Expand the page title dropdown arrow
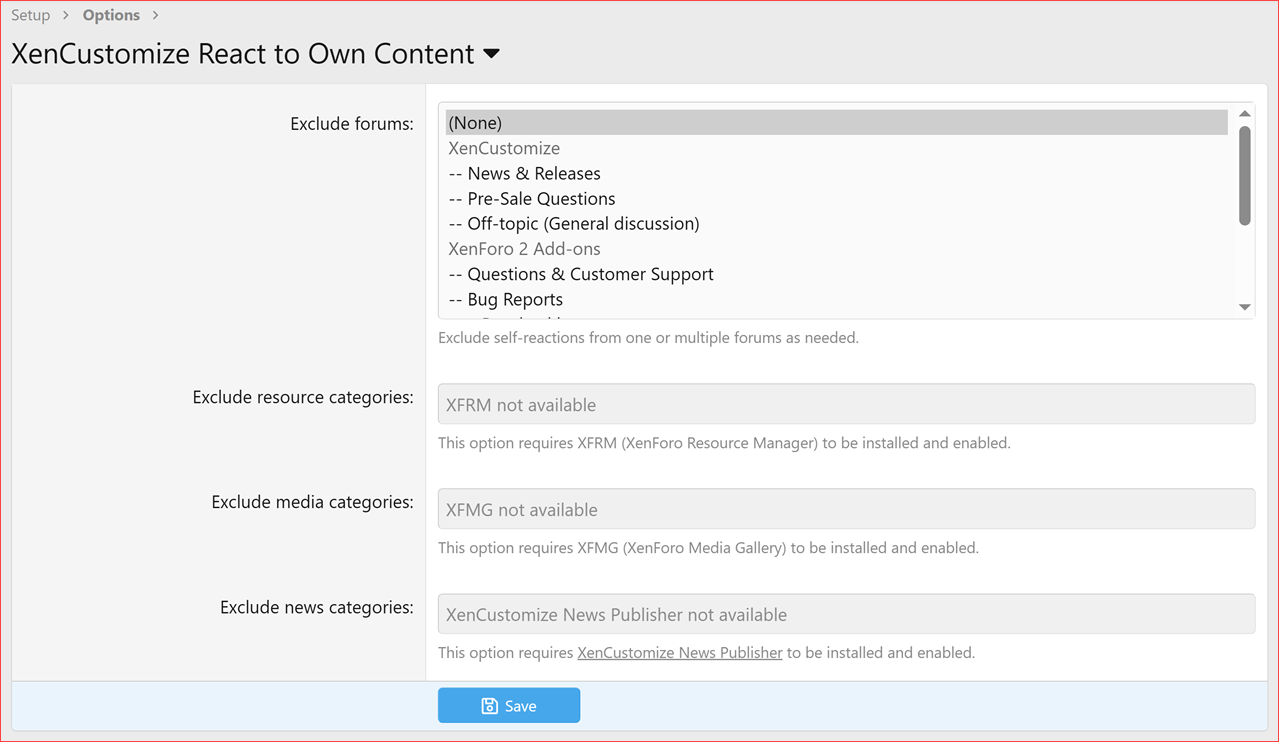This screenshot has height=742, width=1279. coord(491,54)
